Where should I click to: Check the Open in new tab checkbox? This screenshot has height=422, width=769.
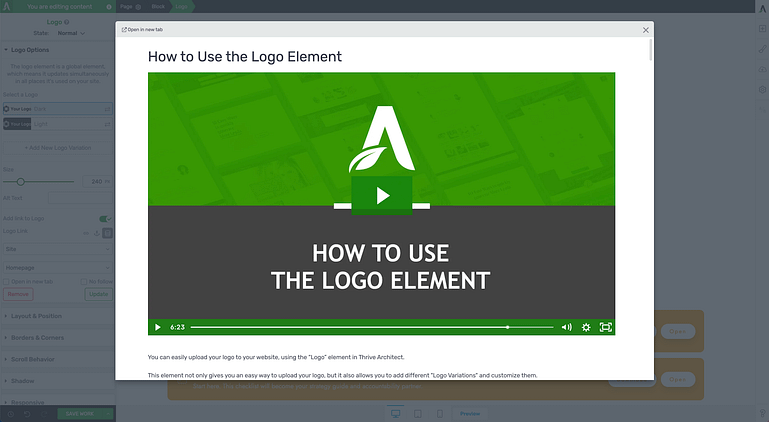point(9,282)
